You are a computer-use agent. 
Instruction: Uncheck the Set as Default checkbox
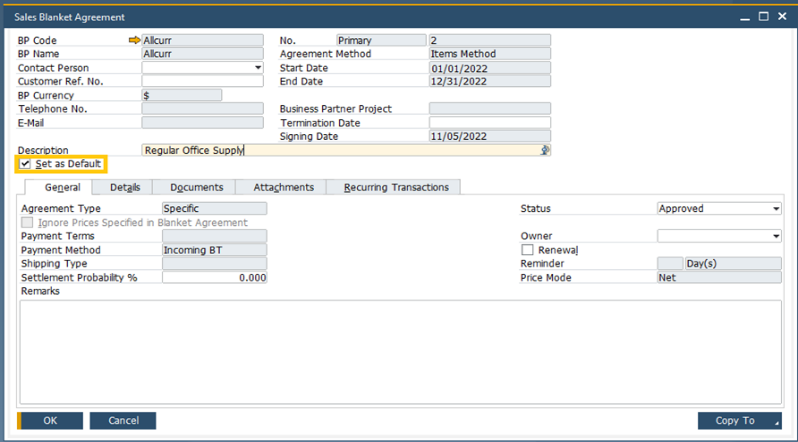tap(25, 164)
